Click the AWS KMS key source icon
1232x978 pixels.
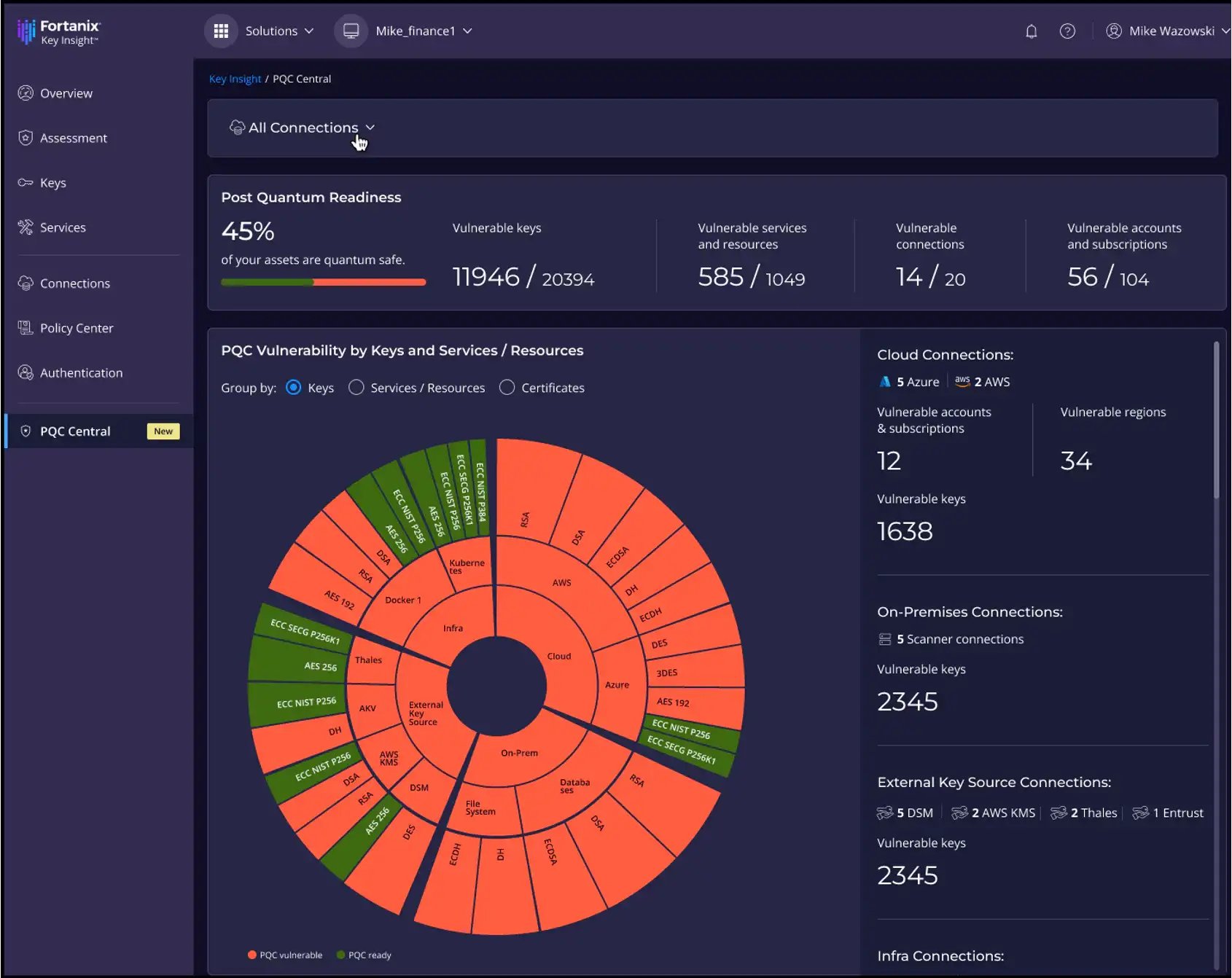tap(960, 813)
